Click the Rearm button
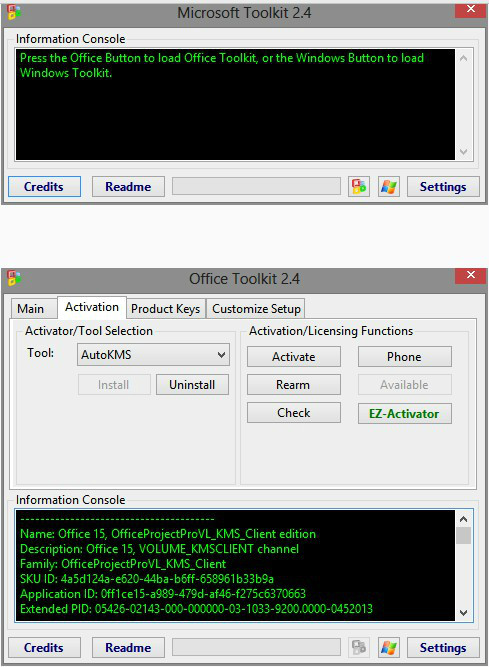Image resolution: width=489 pixels, height=667 pixels. point(294,385)
